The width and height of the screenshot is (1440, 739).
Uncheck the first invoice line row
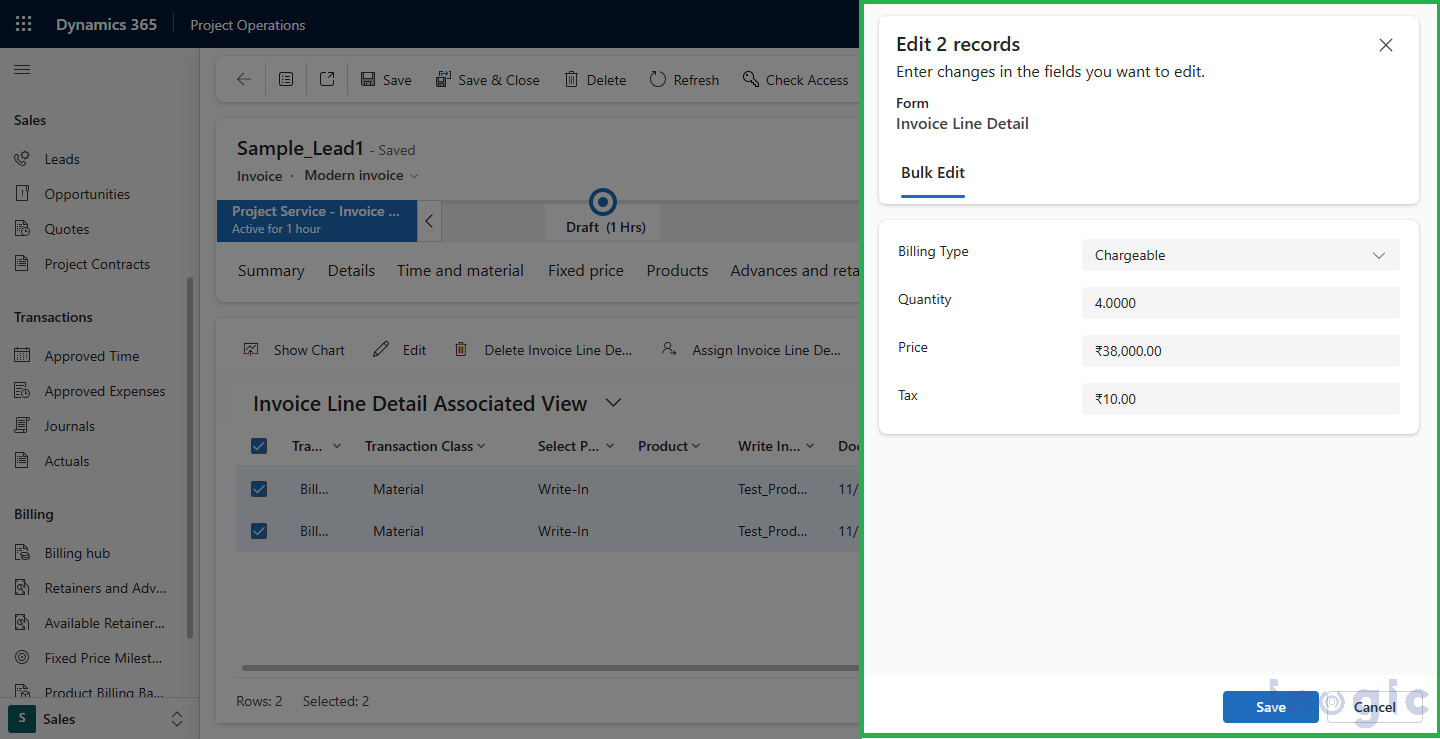coord(259,489)
